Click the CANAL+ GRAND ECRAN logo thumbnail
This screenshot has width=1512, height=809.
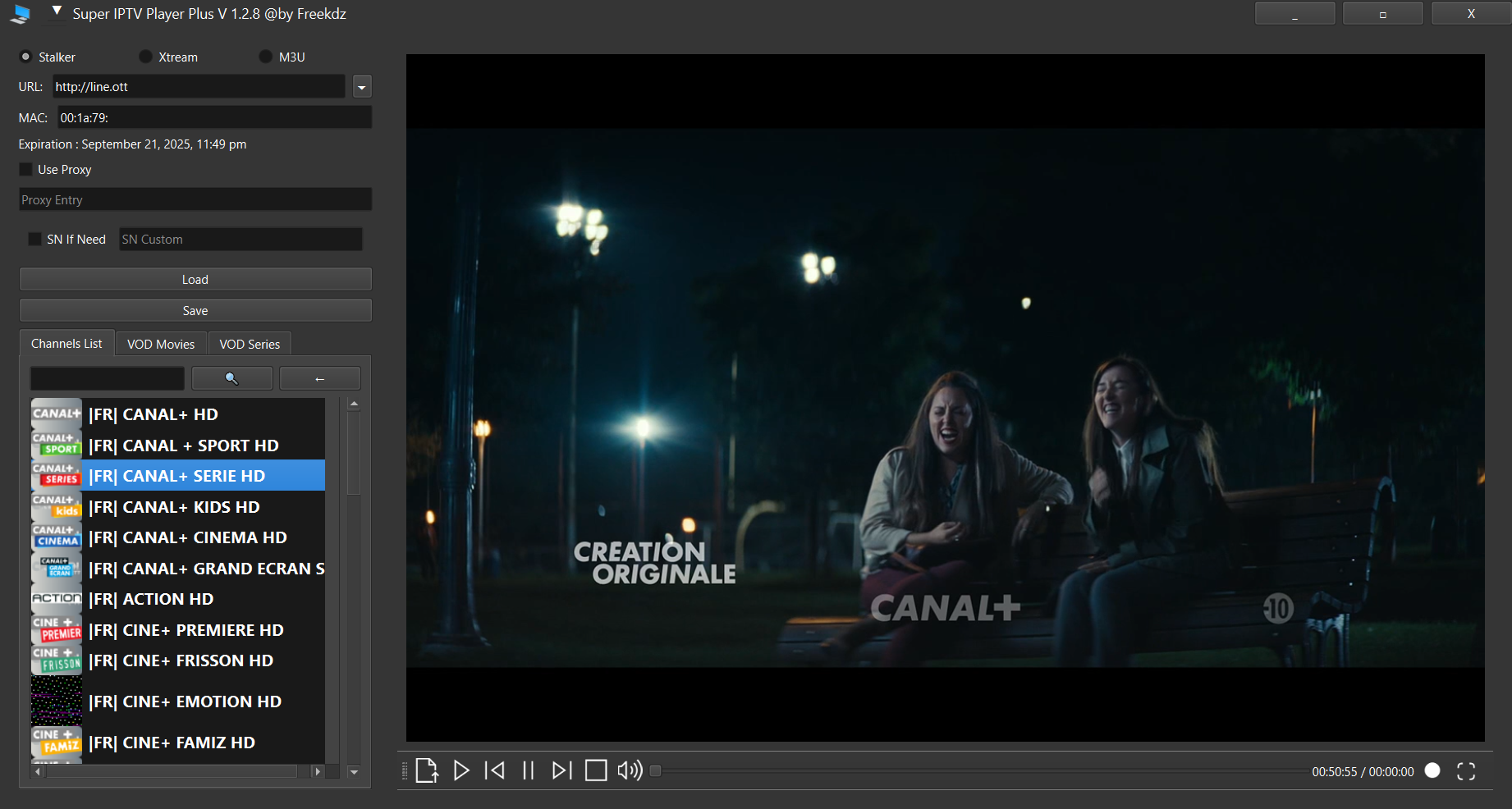57,568
